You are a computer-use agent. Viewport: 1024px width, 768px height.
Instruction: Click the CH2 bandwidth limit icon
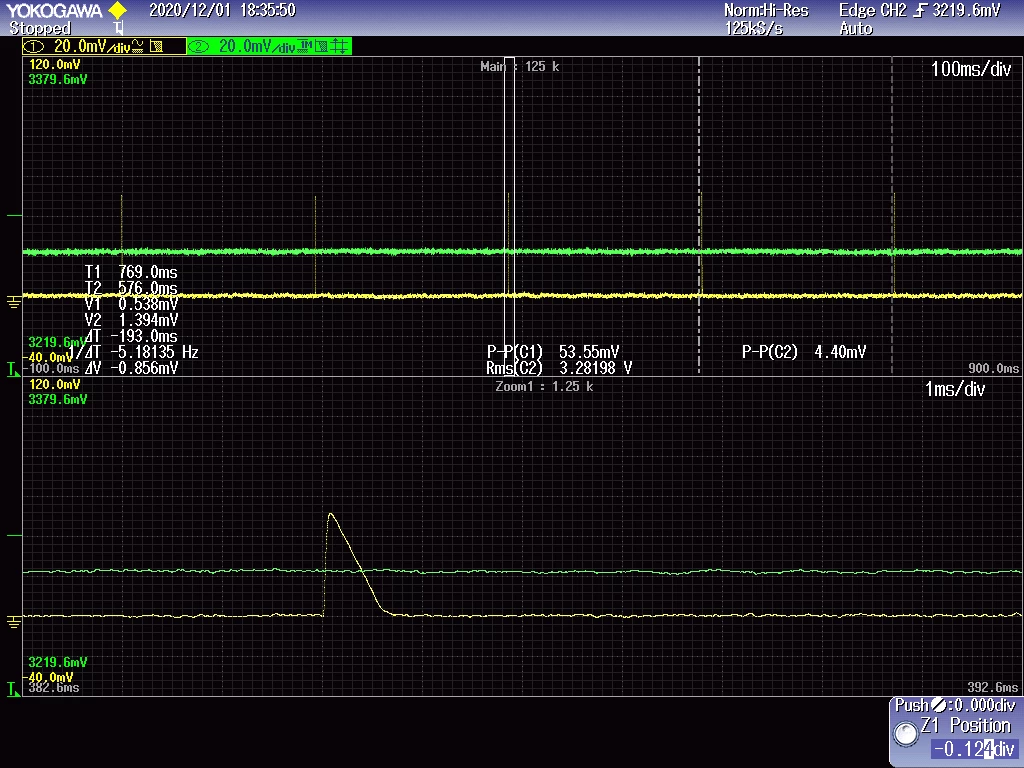click(321, 46)
